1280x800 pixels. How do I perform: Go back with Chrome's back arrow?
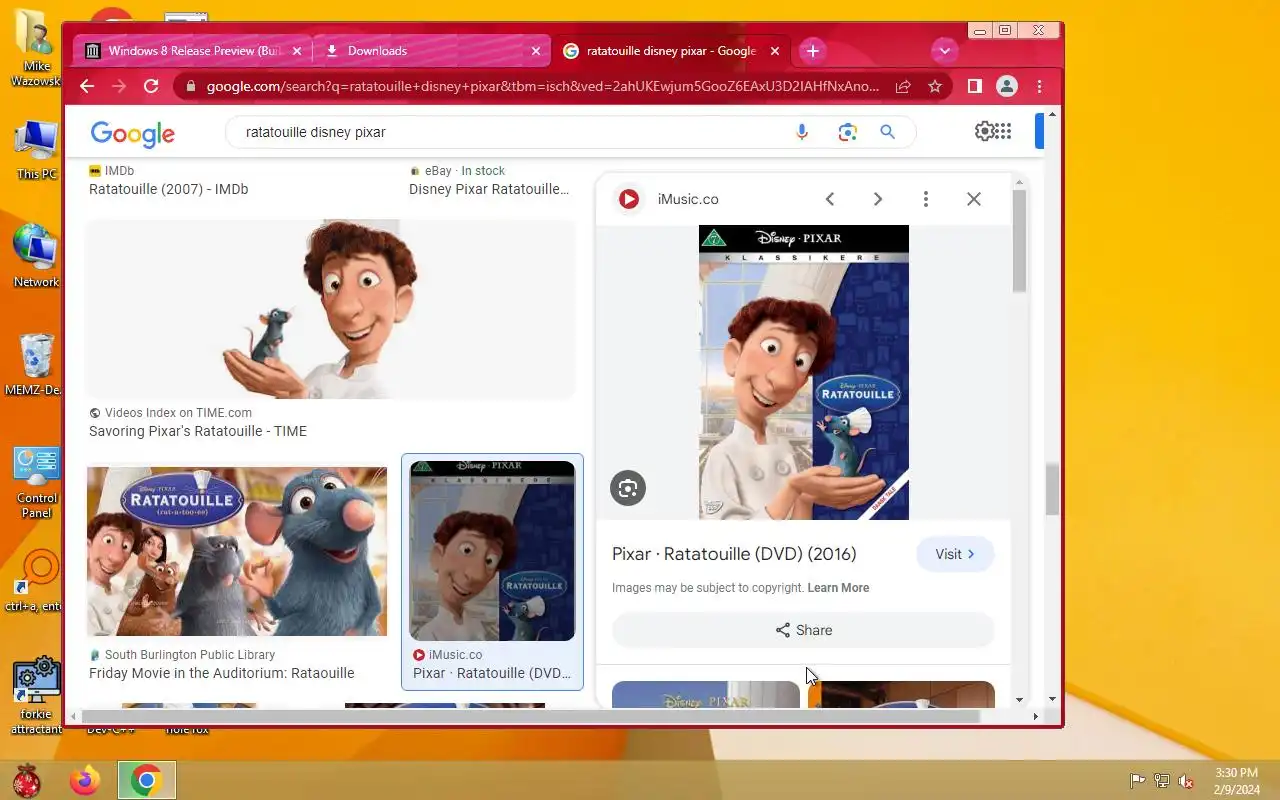87,87
